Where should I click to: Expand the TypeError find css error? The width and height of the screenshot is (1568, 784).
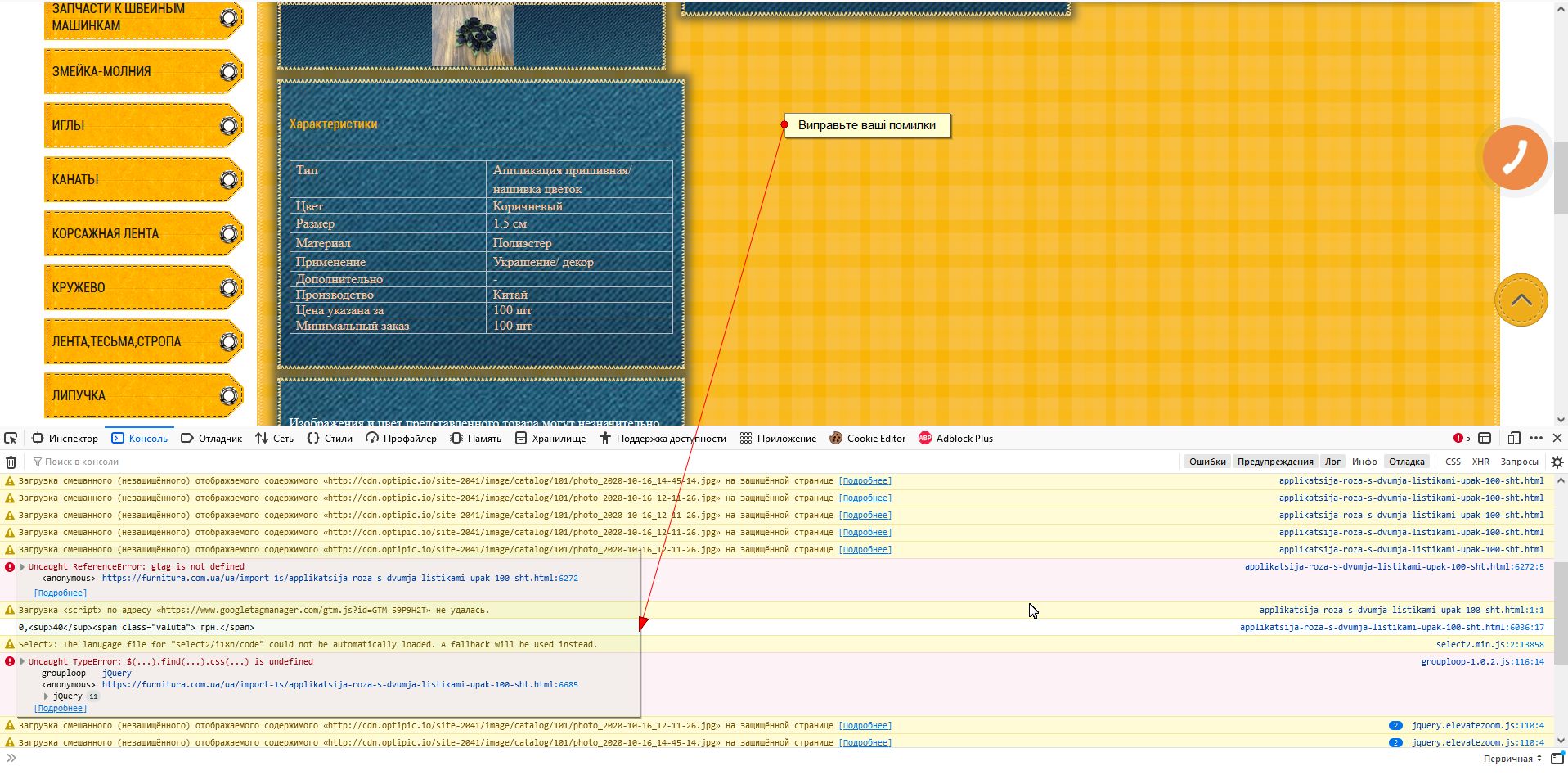pyautogui.click(x=22, y=661)
